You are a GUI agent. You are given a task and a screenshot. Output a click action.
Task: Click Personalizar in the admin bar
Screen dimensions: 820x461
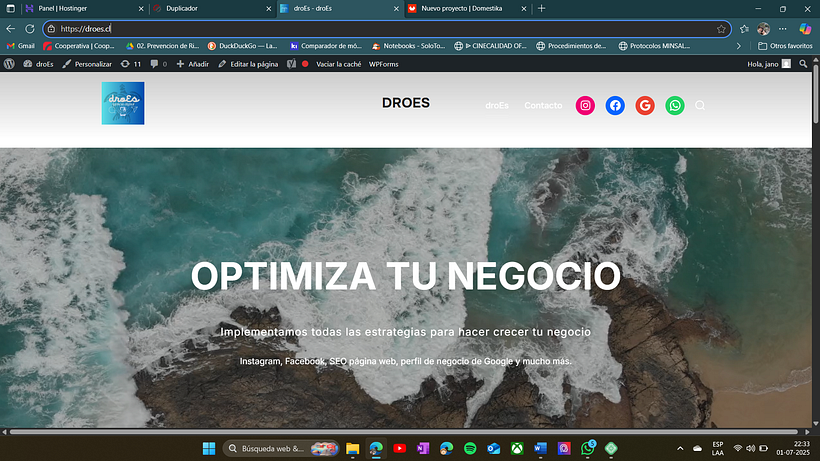(87, 63)
